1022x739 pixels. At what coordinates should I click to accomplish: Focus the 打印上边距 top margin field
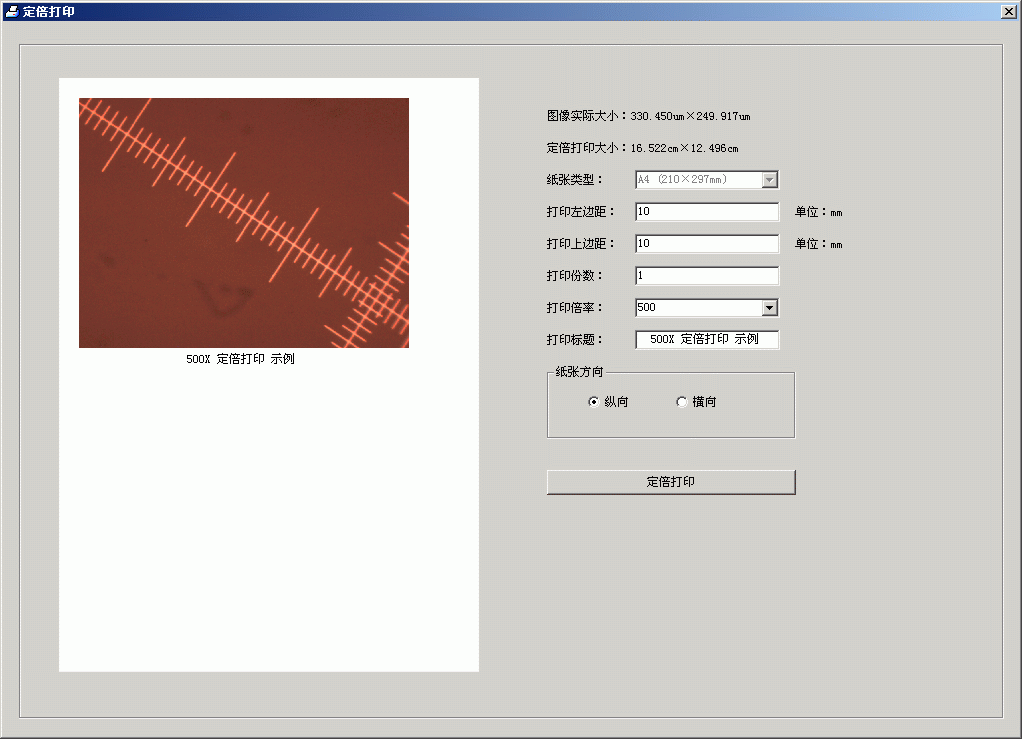707,244
